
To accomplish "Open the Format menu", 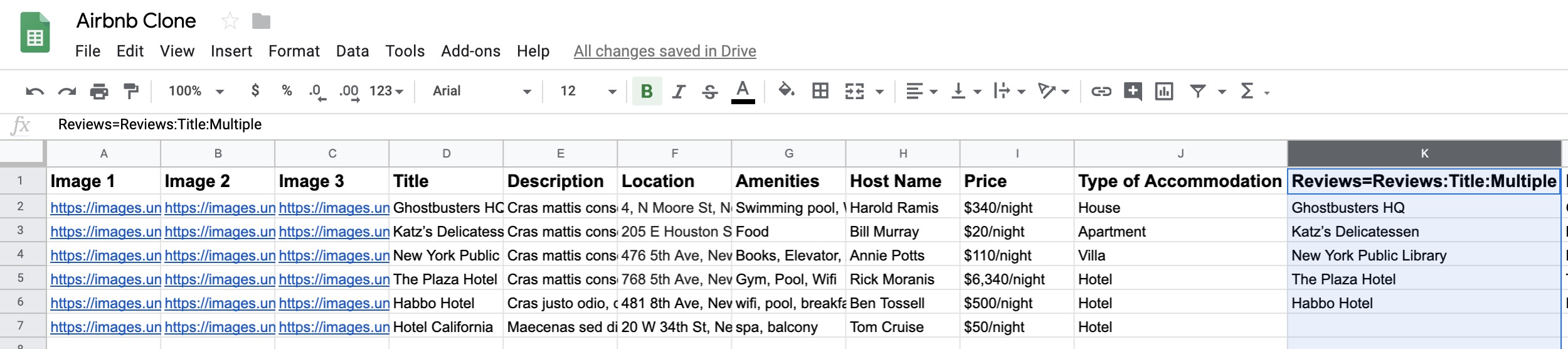I will coord(294,51).
